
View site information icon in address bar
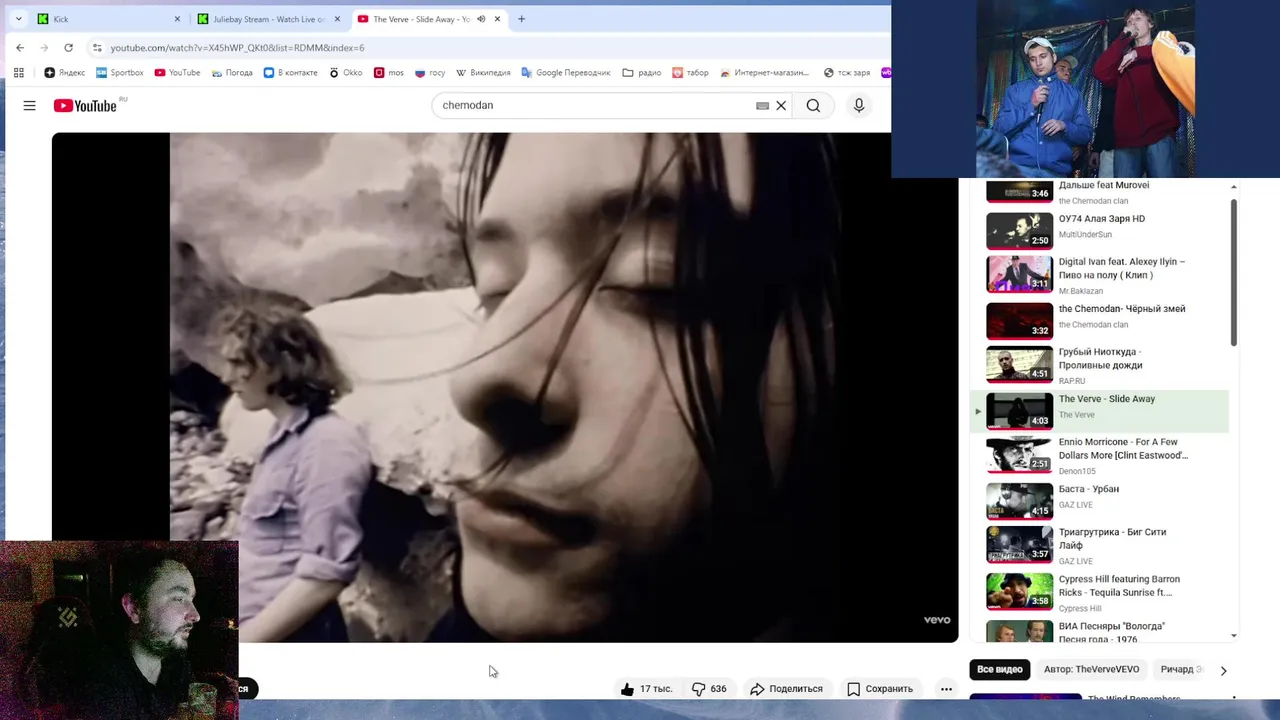[x=97, y=47]
